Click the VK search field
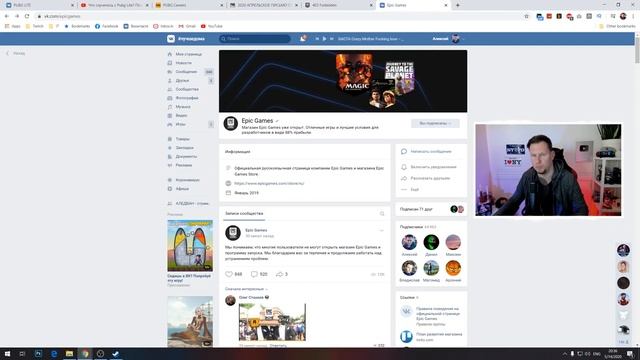640x360 pixels. (x=255, y=39)
